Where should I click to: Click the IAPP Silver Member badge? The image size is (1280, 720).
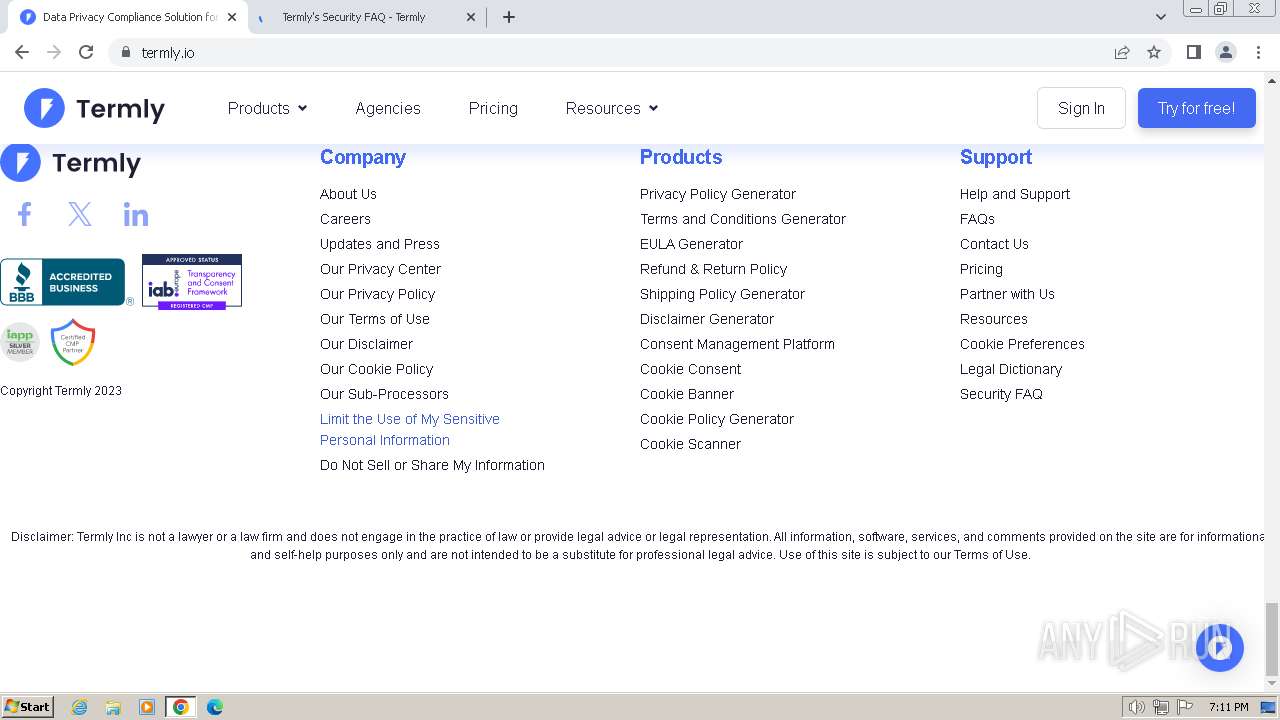pos(19,342)
